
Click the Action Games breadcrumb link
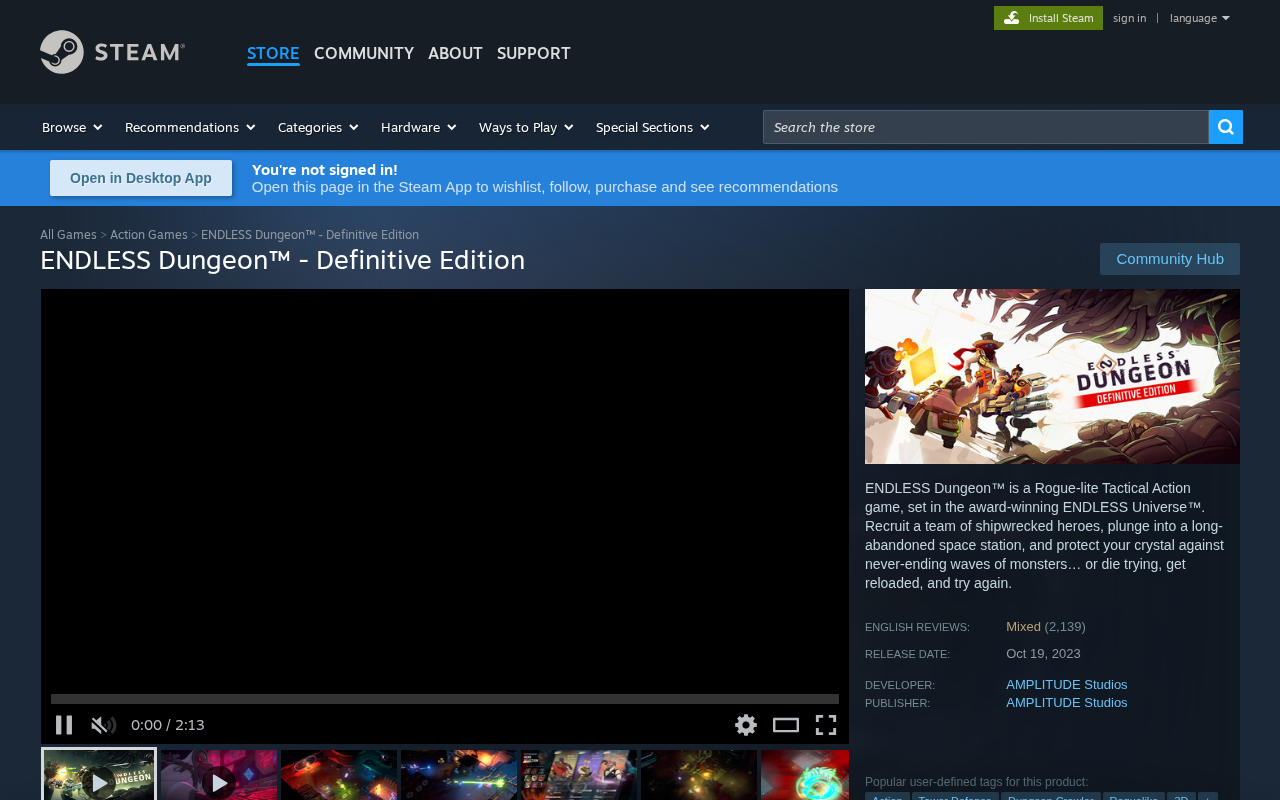pyautogui.click(x=149, y=235)
